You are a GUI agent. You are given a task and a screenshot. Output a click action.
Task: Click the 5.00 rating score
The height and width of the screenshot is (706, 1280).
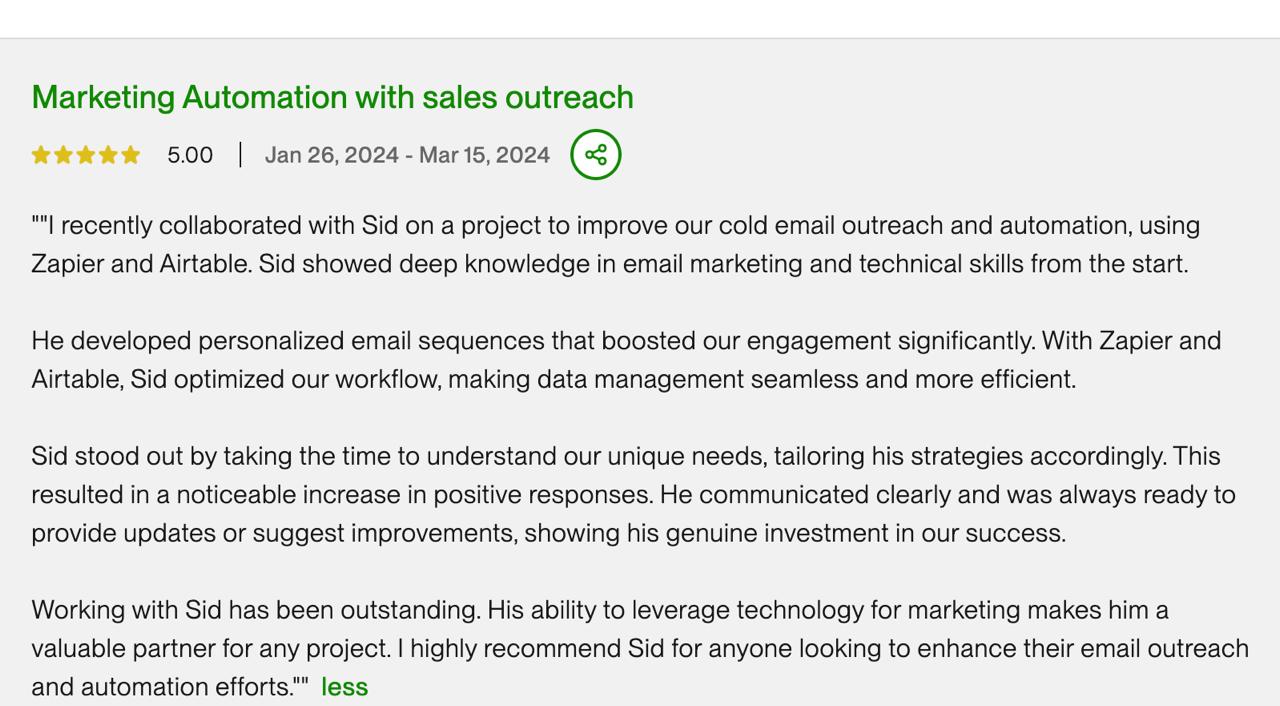pos(190,155)
